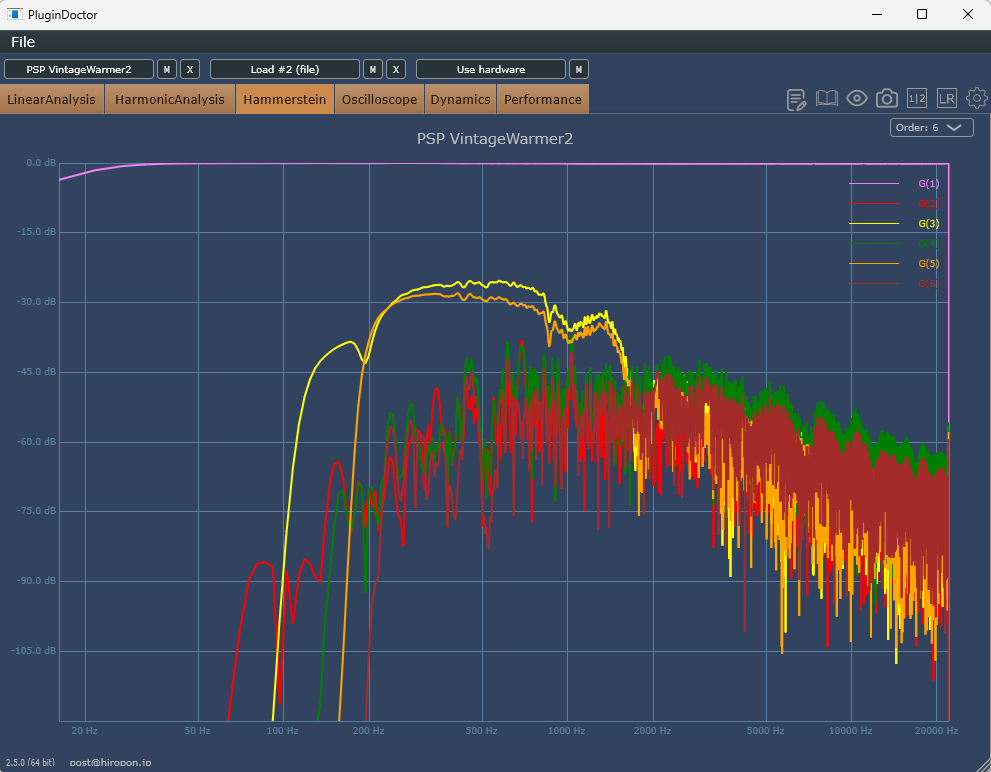This screenshot has width=991, height=772.
Task: Click the eye view icon in toolbar
Action: 857,98
